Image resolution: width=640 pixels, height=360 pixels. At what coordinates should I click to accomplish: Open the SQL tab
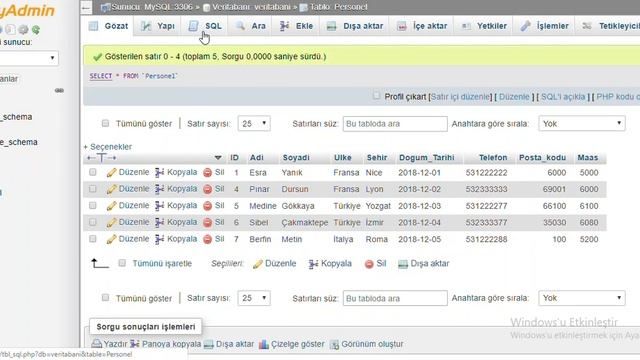pos(205,26)
